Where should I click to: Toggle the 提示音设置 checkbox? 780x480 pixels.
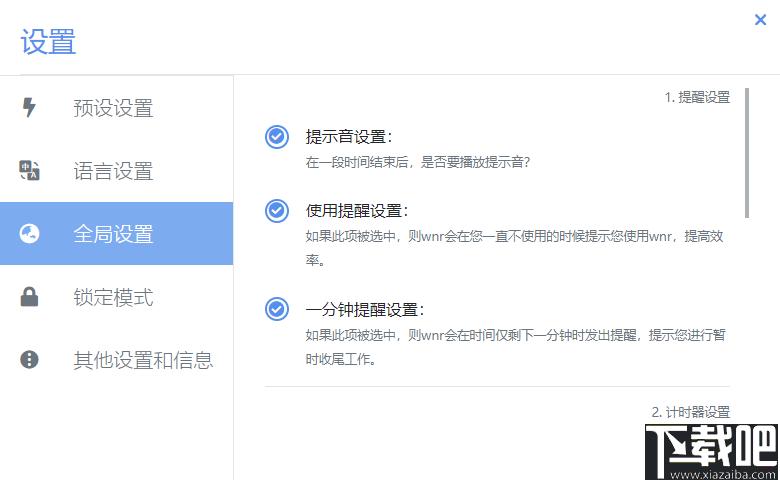click(x=277, y=137)
